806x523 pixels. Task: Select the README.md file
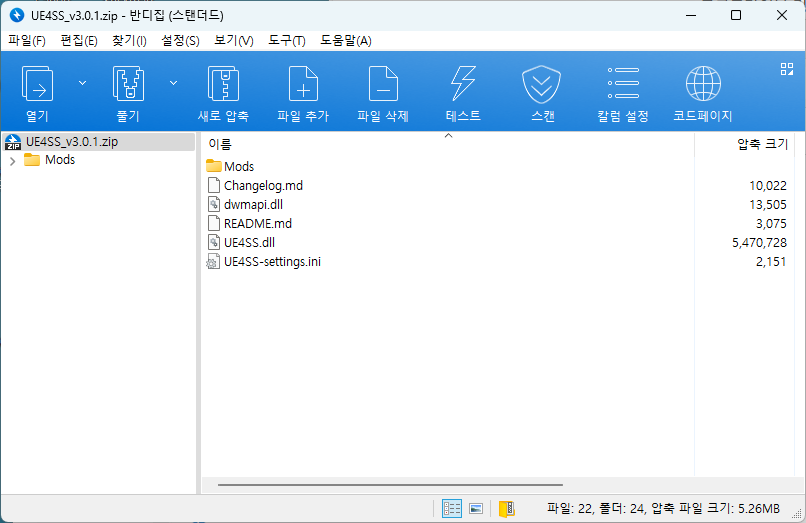coord(249,224)
